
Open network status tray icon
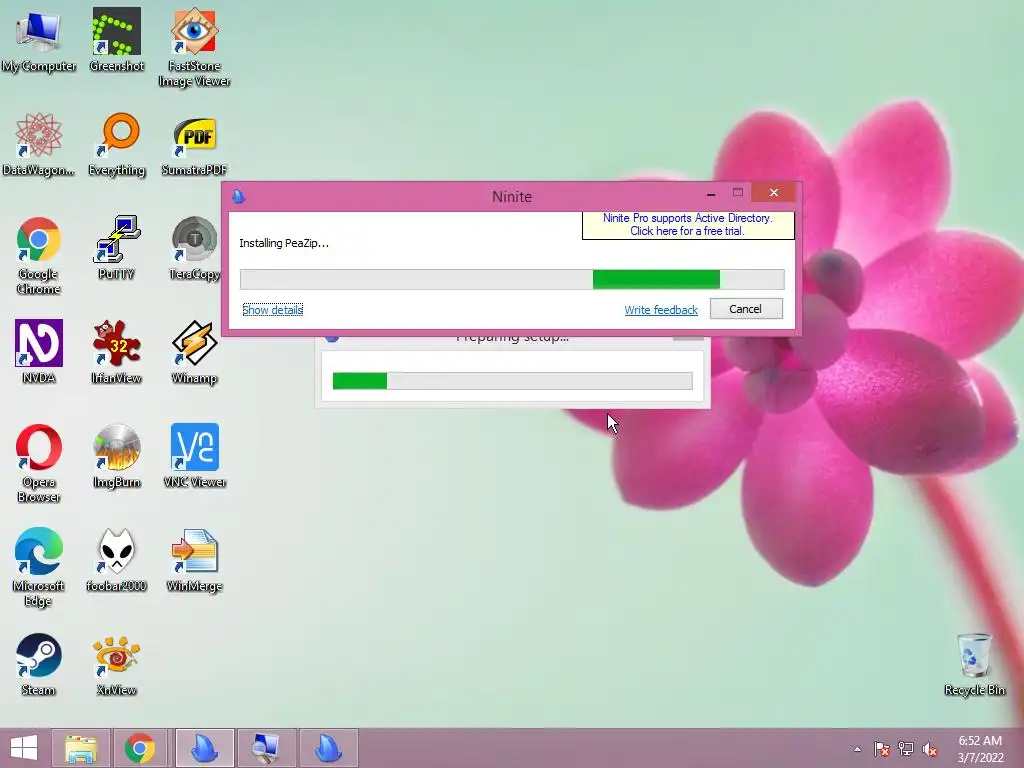906,749
